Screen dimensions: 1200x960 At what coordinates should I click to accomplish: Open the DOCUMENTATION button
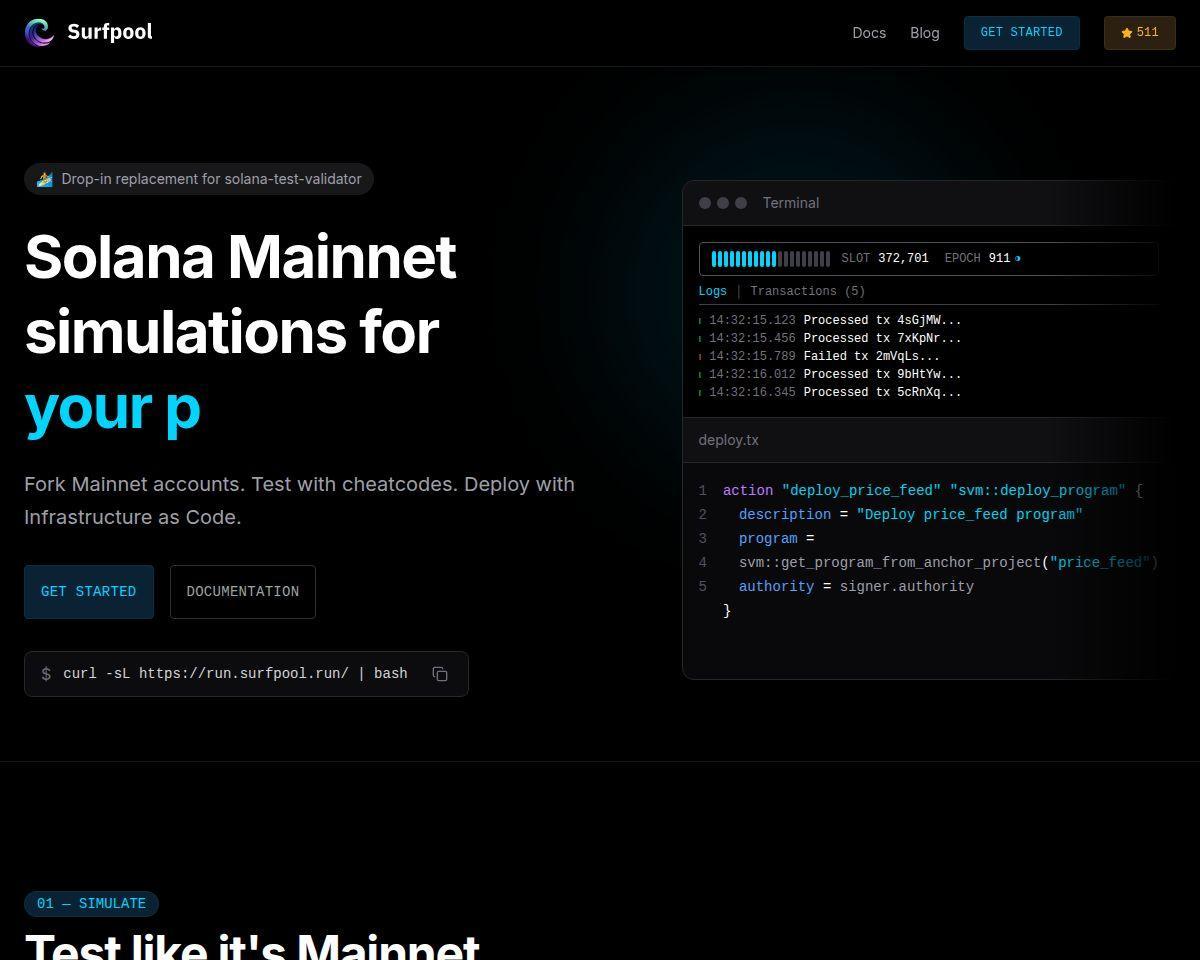(x=243, y=592)
